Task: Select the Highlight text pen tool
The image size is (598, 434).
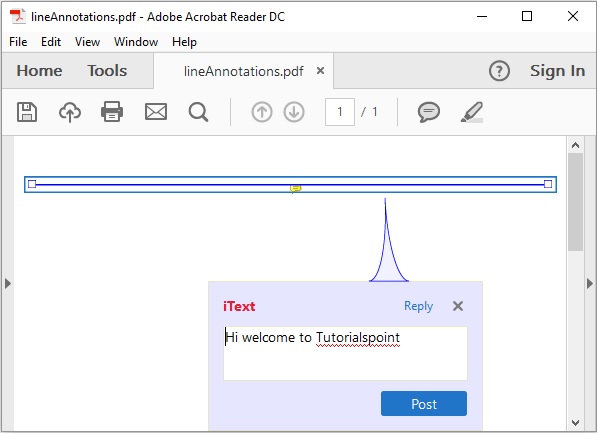Action: click(x=472, y=112)
